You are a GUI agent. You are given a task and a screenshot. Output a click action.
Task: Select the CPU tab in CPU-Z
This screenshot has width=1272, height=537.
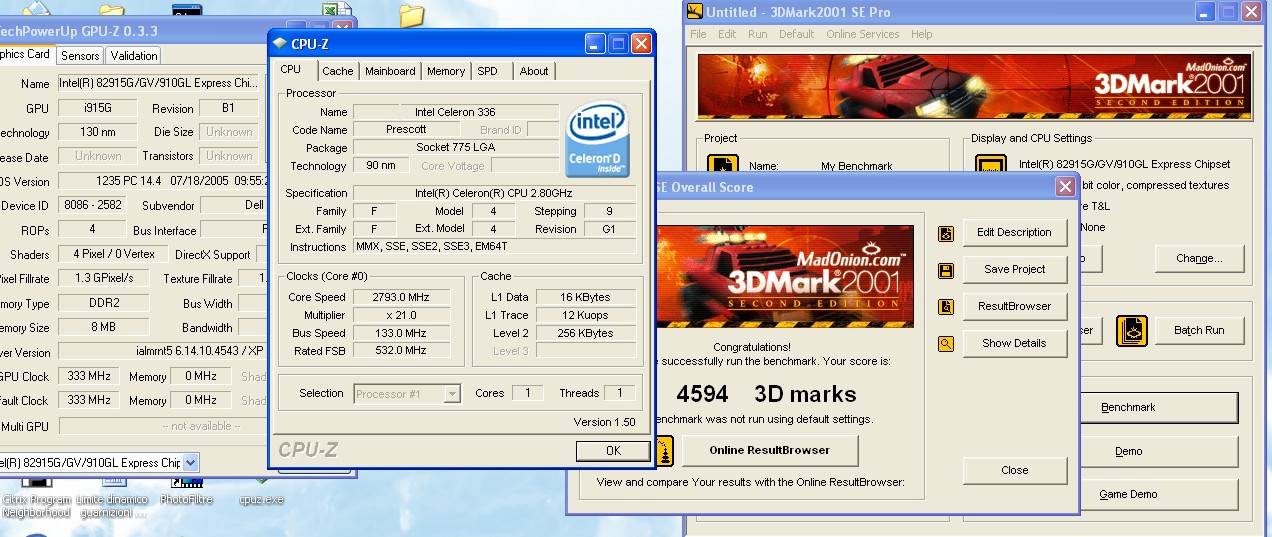[290, 69]
